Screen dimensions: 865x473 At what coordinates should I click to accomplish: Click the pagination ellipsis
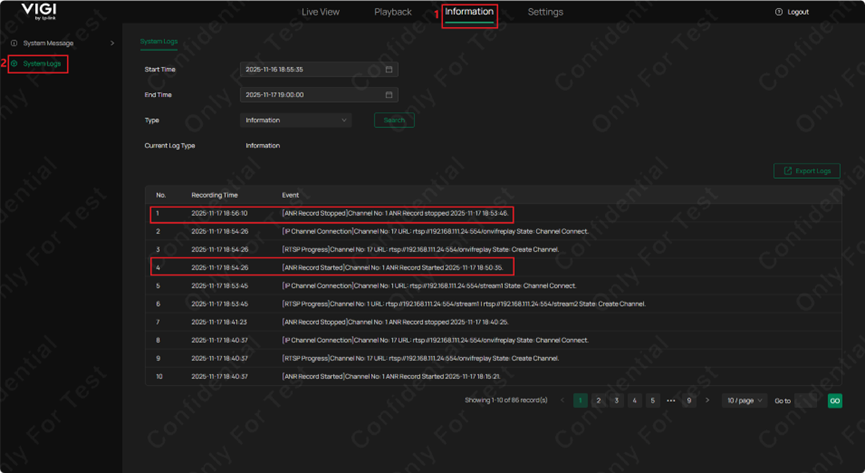671,401
